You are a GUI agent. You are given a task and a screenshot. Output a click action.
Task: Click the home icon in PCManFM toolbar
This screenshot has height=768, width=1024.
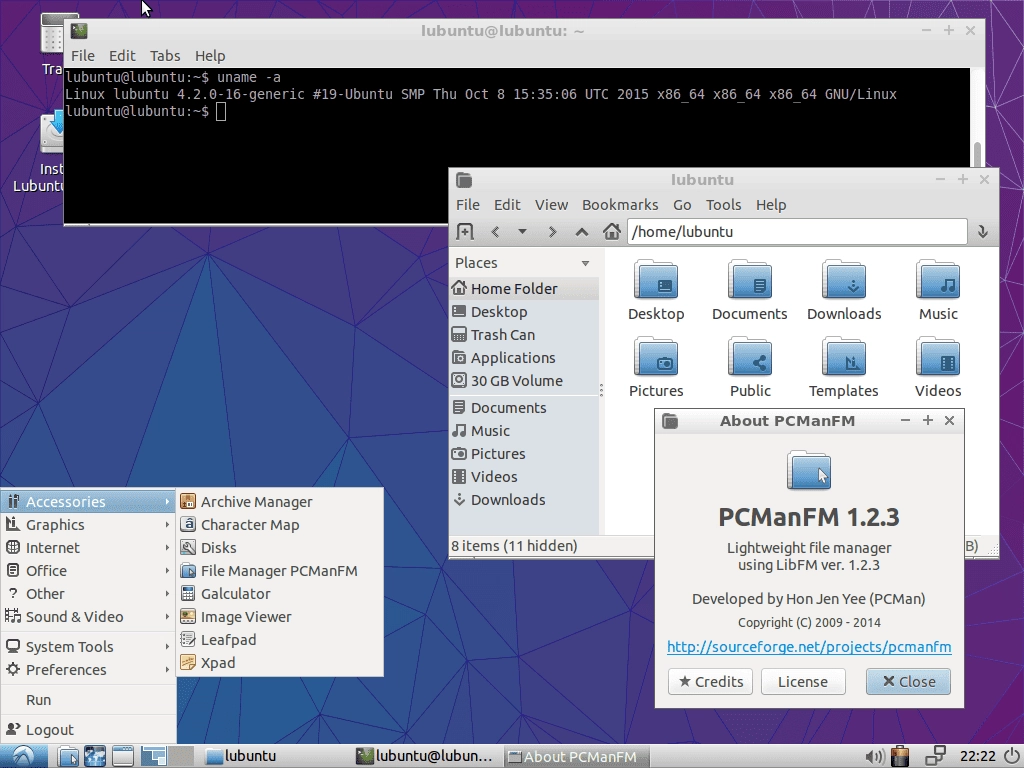[x=611, y=232]
